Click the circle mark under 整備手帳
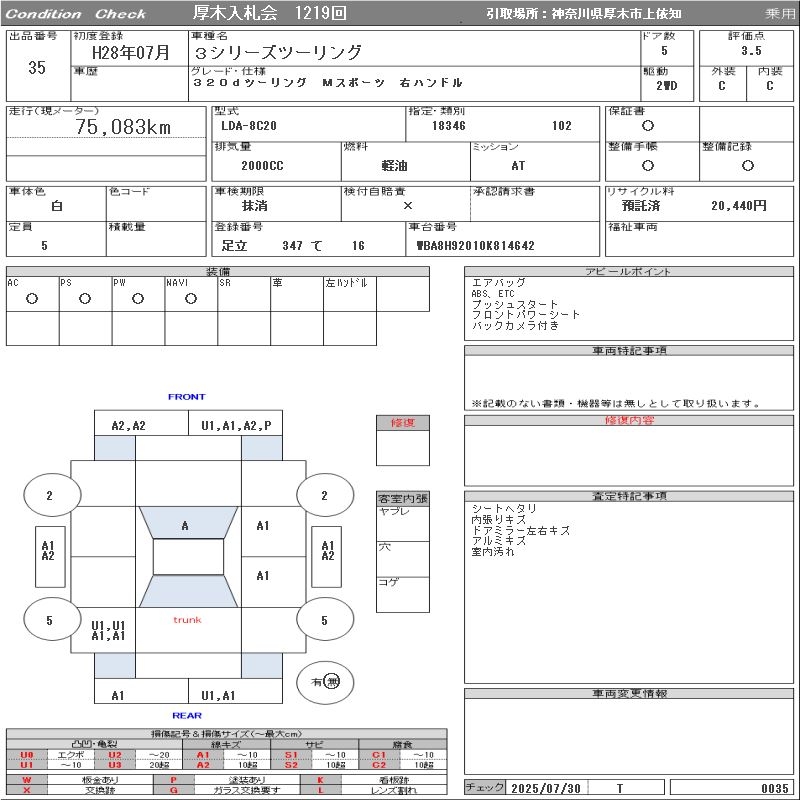The height and width of the screenshot is (800, 800). (647, 165)
